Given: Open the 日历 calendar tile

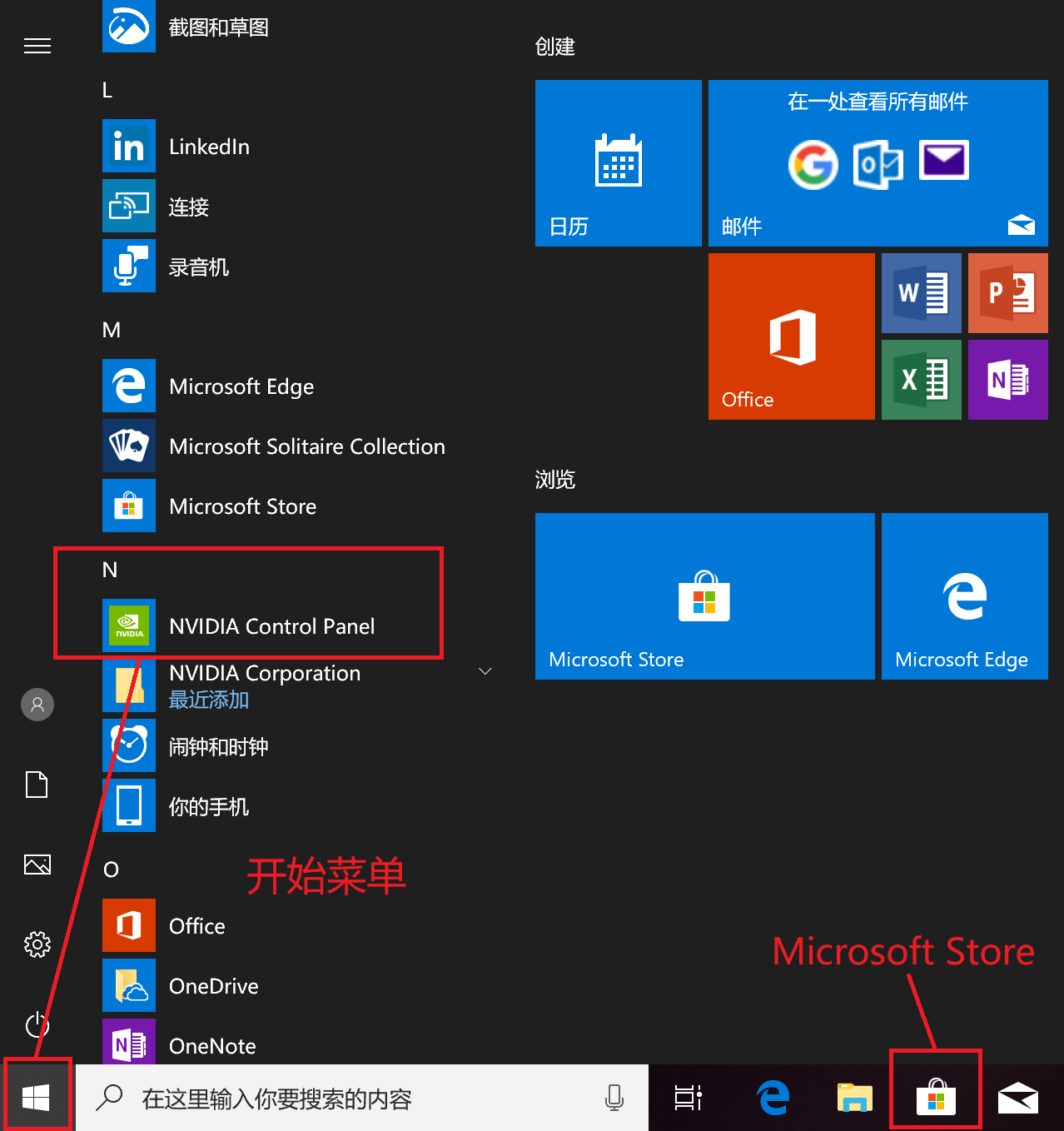Looking at the screenshot, I should [618, 163].
